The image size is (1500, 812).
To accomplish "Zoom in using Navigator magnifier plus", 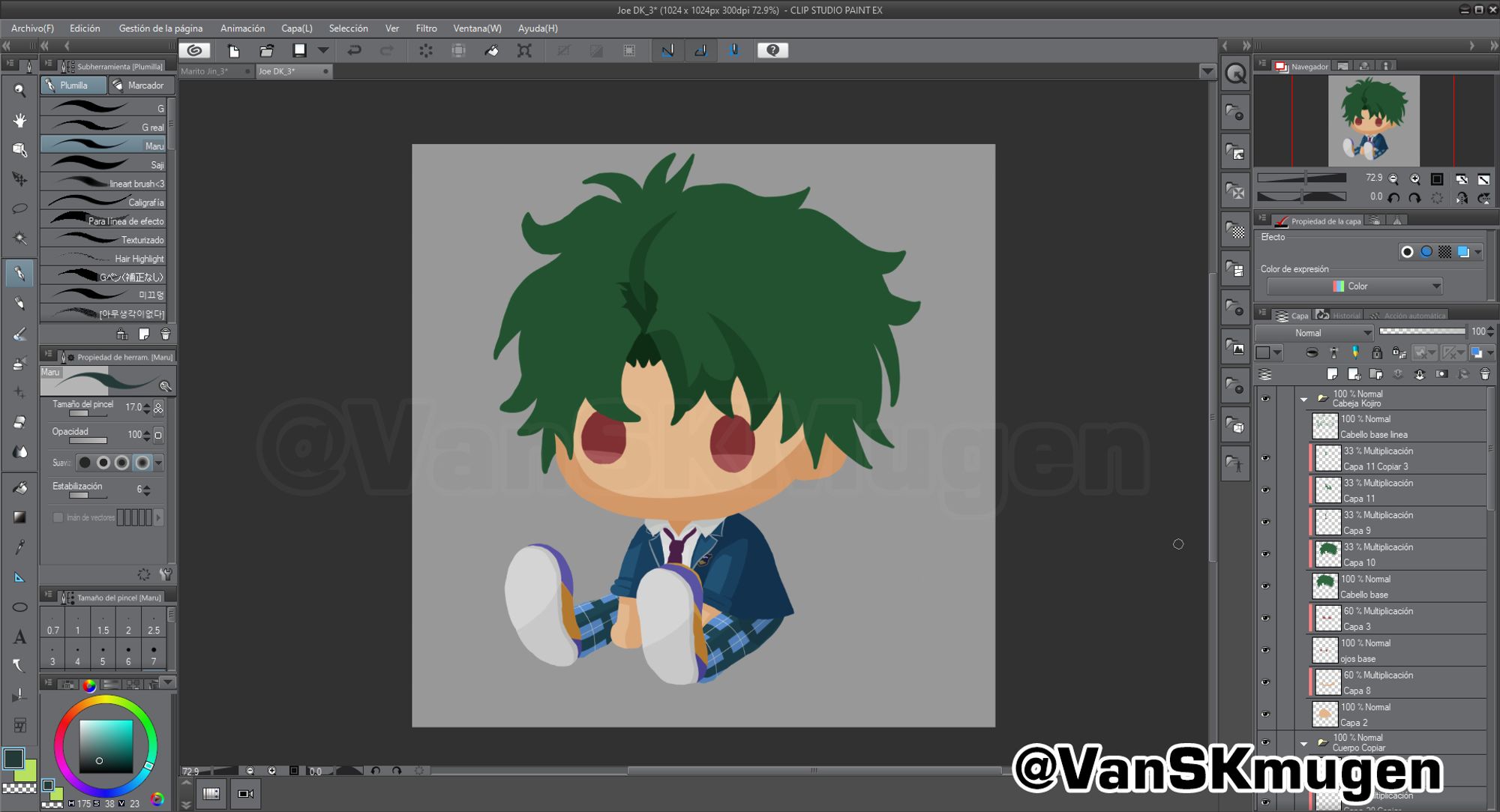I will click(1414, 178).
